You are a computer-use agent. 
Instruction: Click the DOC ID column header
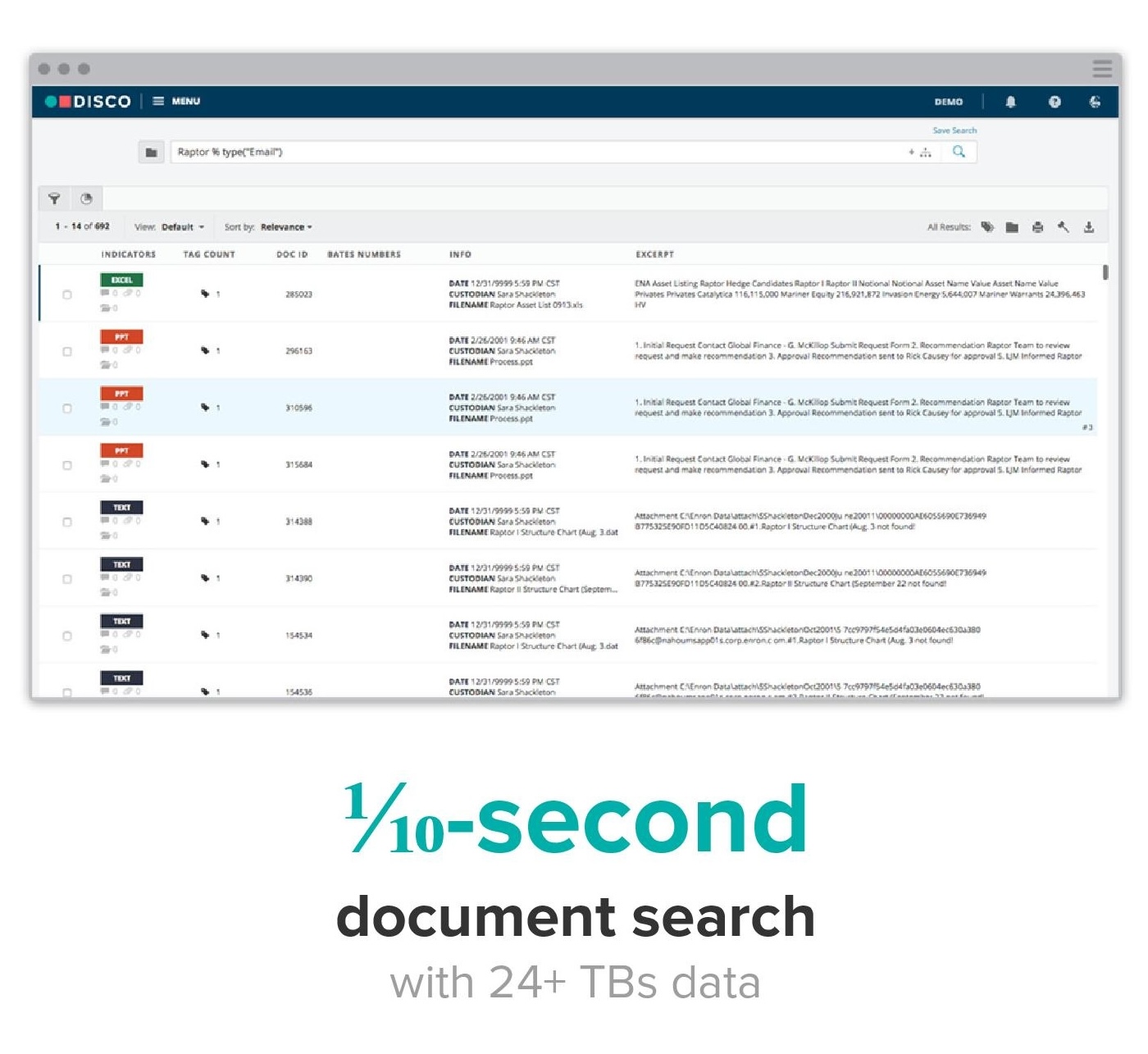click(x=292, y=254)
